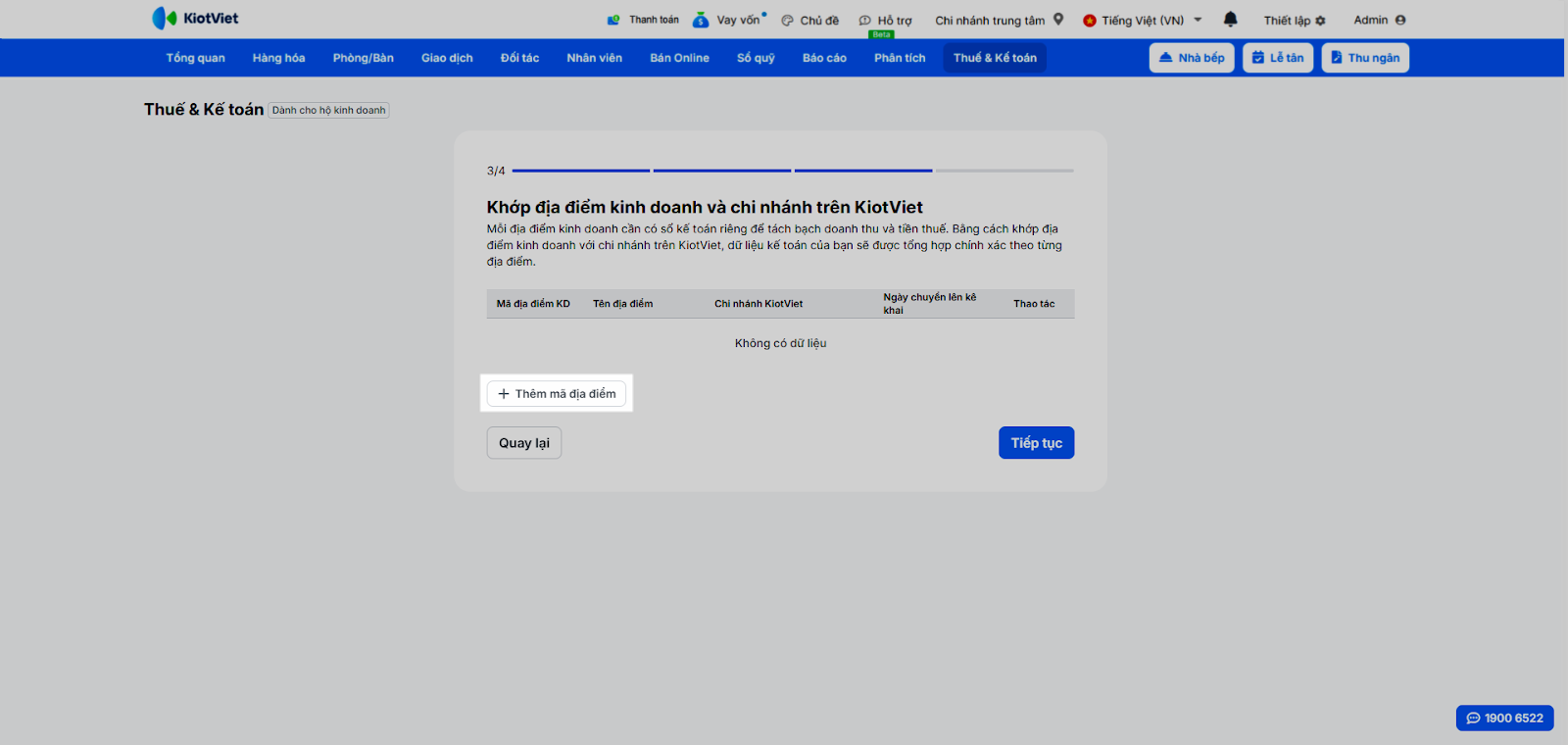Open the Tổng quan menu
The height and width of the screenshot is (745, 1568).
pyautogui.click(x=196, y=58)
